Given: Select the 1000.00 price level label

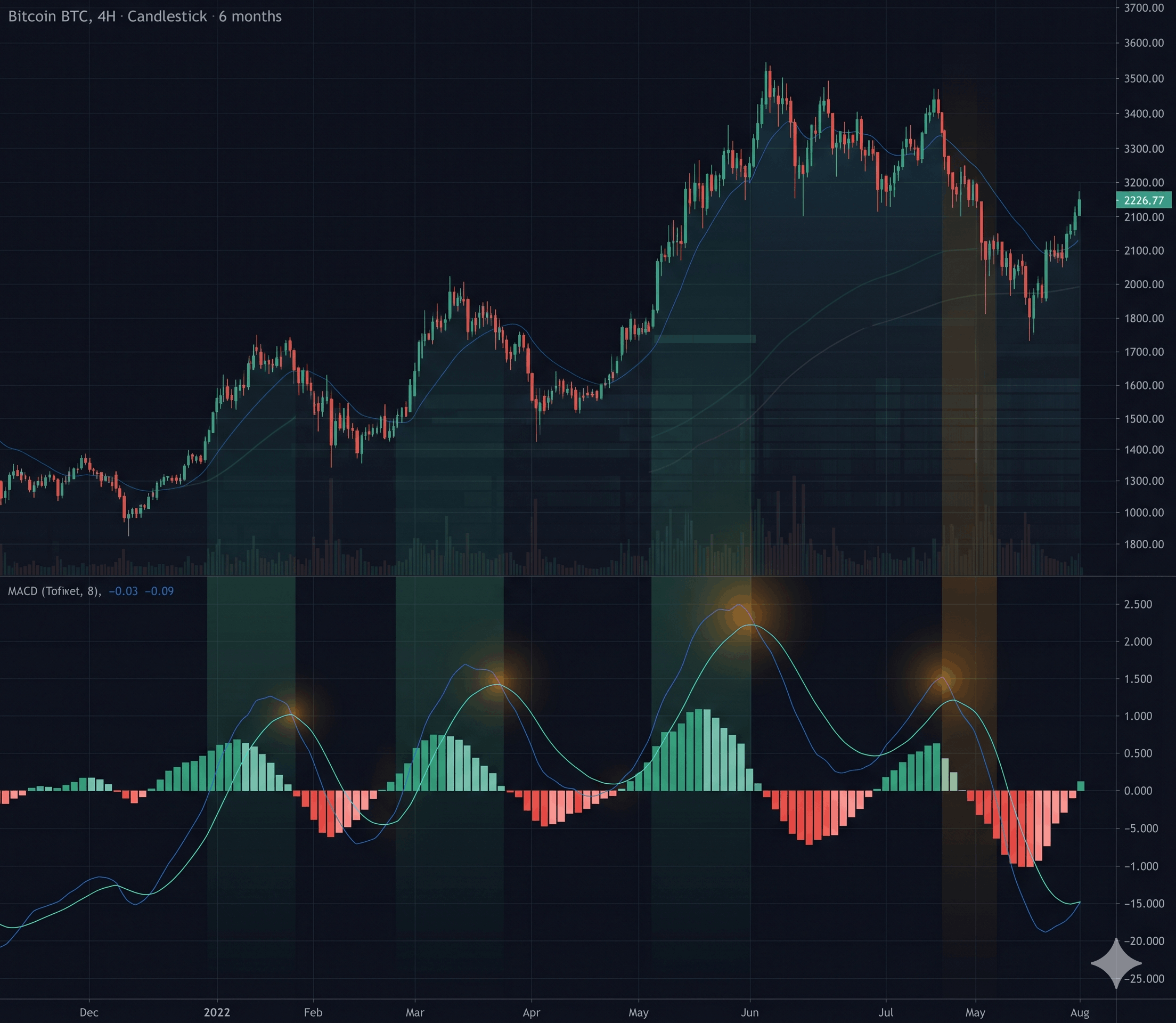Looking at the screenshot, I should [1144, 513].
